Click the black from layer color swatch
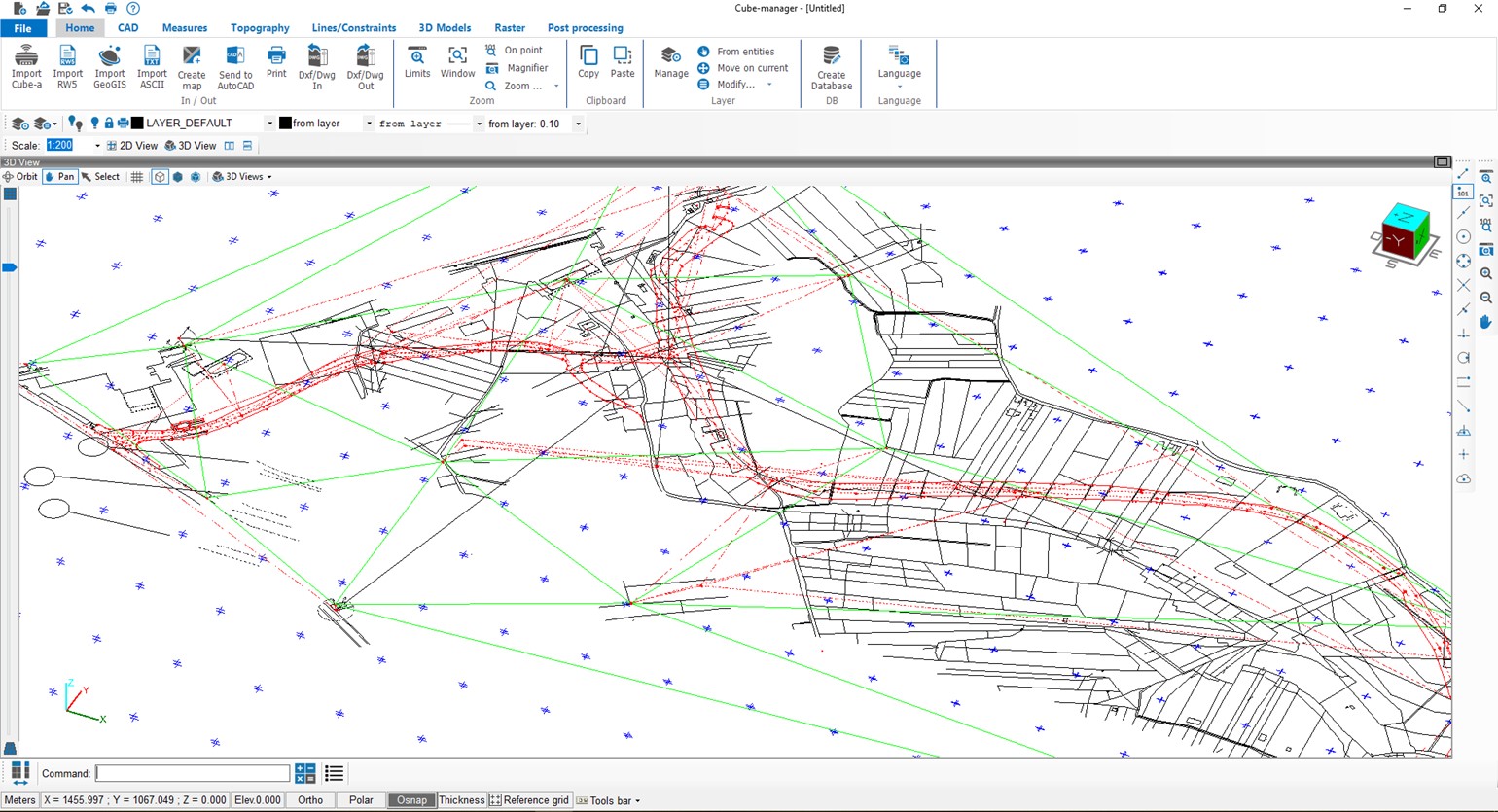This screenshot has height=812, width=1498. coord(285,124)
